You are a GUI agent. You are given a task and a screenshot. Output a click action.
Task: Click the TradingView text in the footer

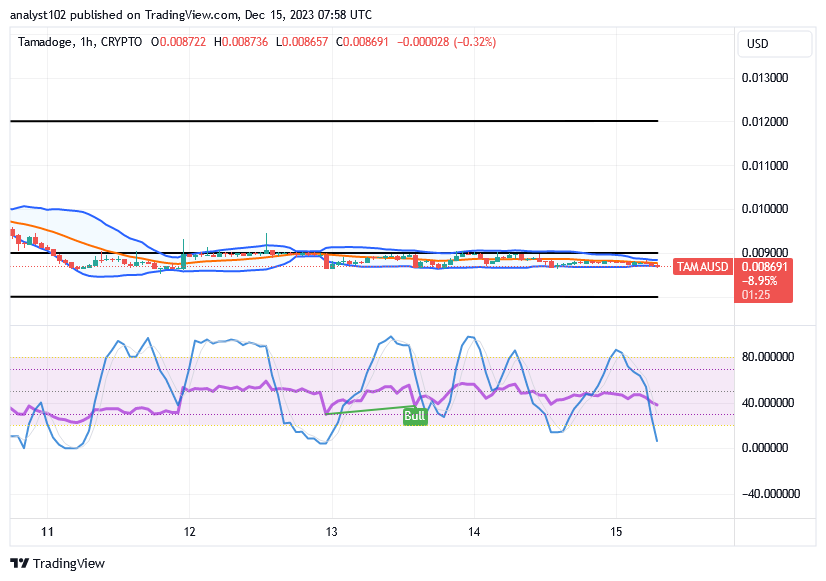68,564
